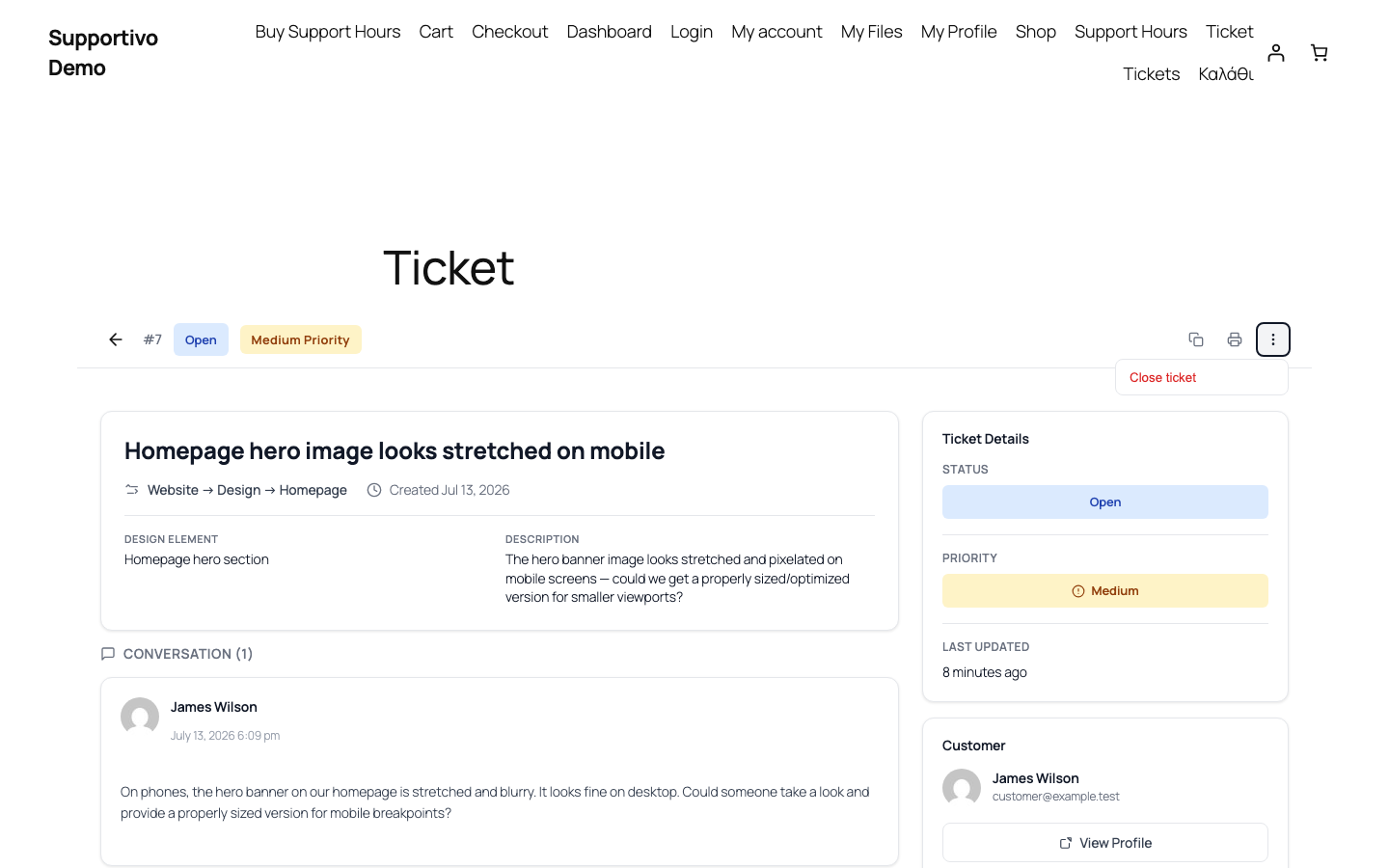Image resolution: width=1389 pixels, height=868 pixels.
Task: Click James Wilson's avatar in conversation
Action: [x=140, y=717]
